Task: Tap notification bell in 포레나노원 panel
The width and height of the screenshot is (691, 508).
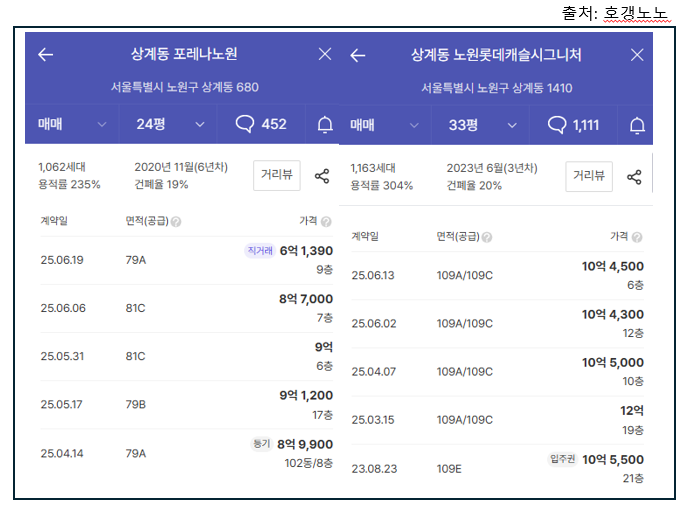Action: pyautogui.click(x=325, y=124)
